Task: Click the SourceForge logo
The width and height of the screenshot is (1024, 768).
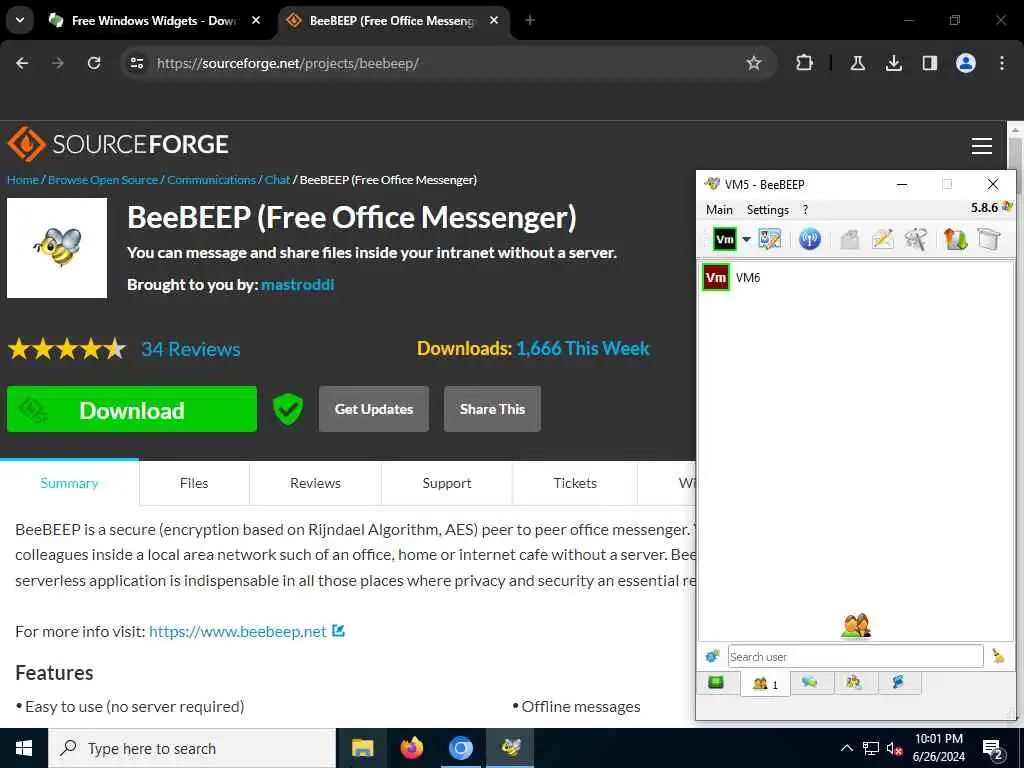Action: [x=118, y=144]
